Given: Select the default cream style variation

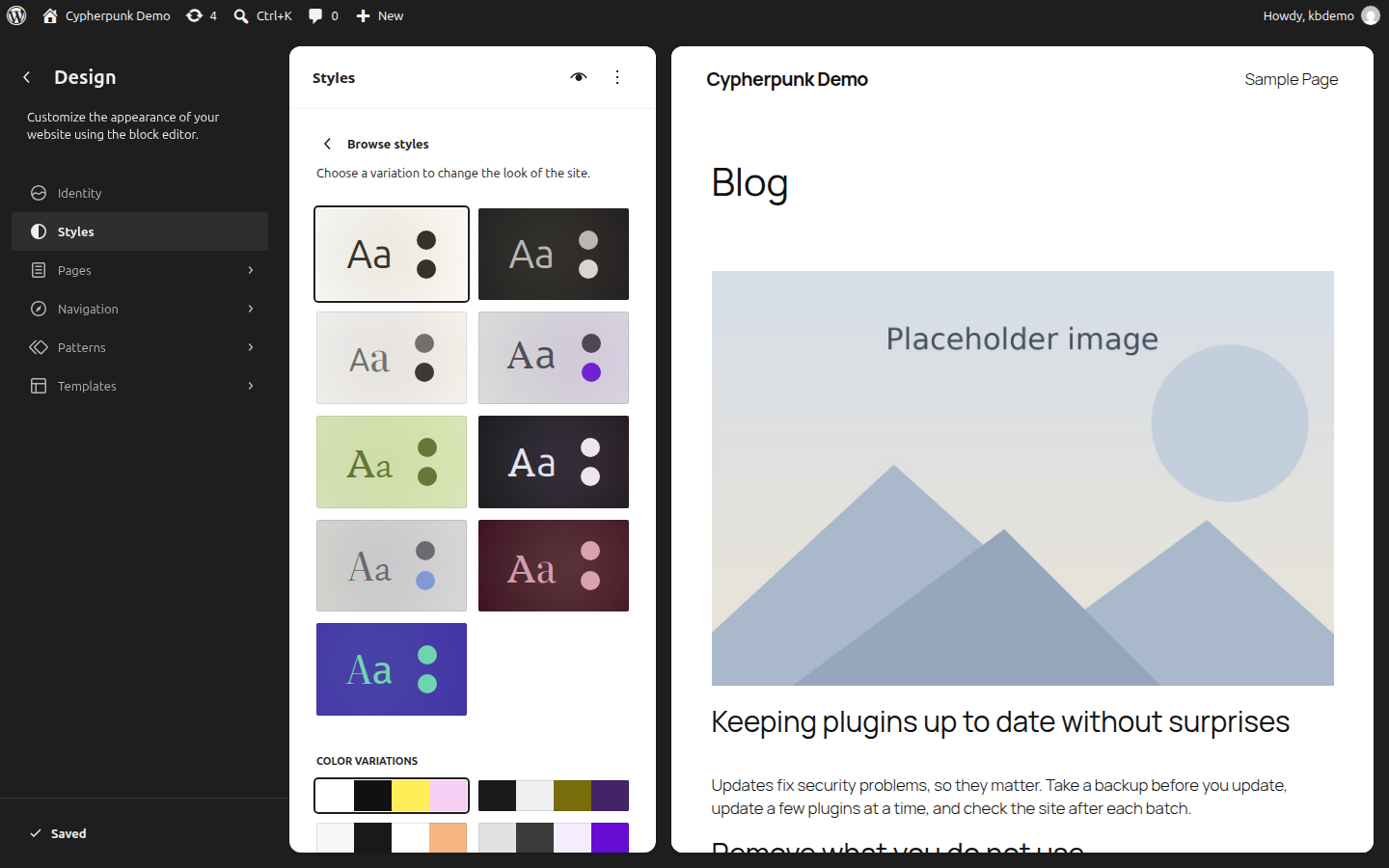Looking at the screenshot, I should (392, 254).
